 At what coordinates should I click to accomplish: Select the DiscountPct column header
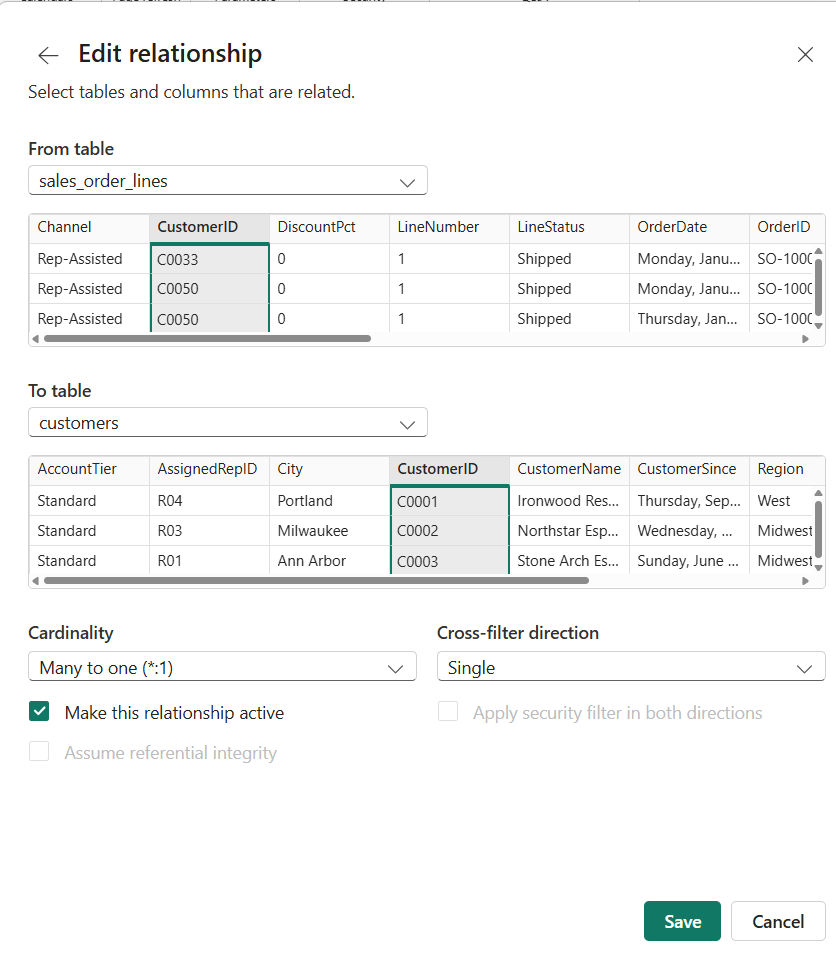(329, 227)
